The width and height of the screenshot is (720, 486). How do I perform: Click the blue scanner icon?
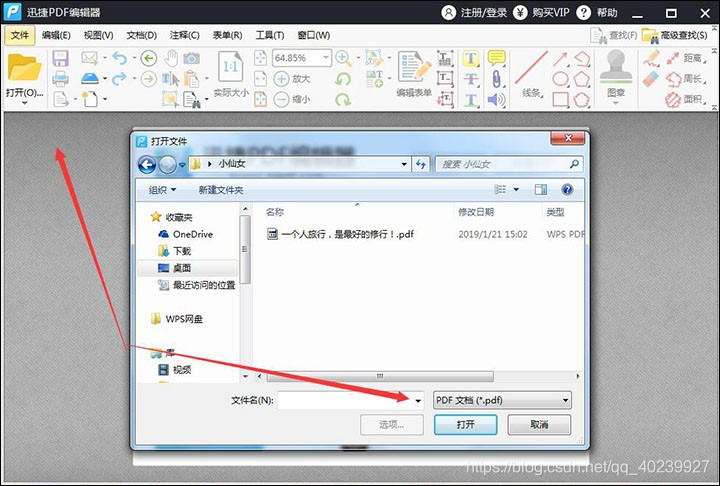click(90, 79)
